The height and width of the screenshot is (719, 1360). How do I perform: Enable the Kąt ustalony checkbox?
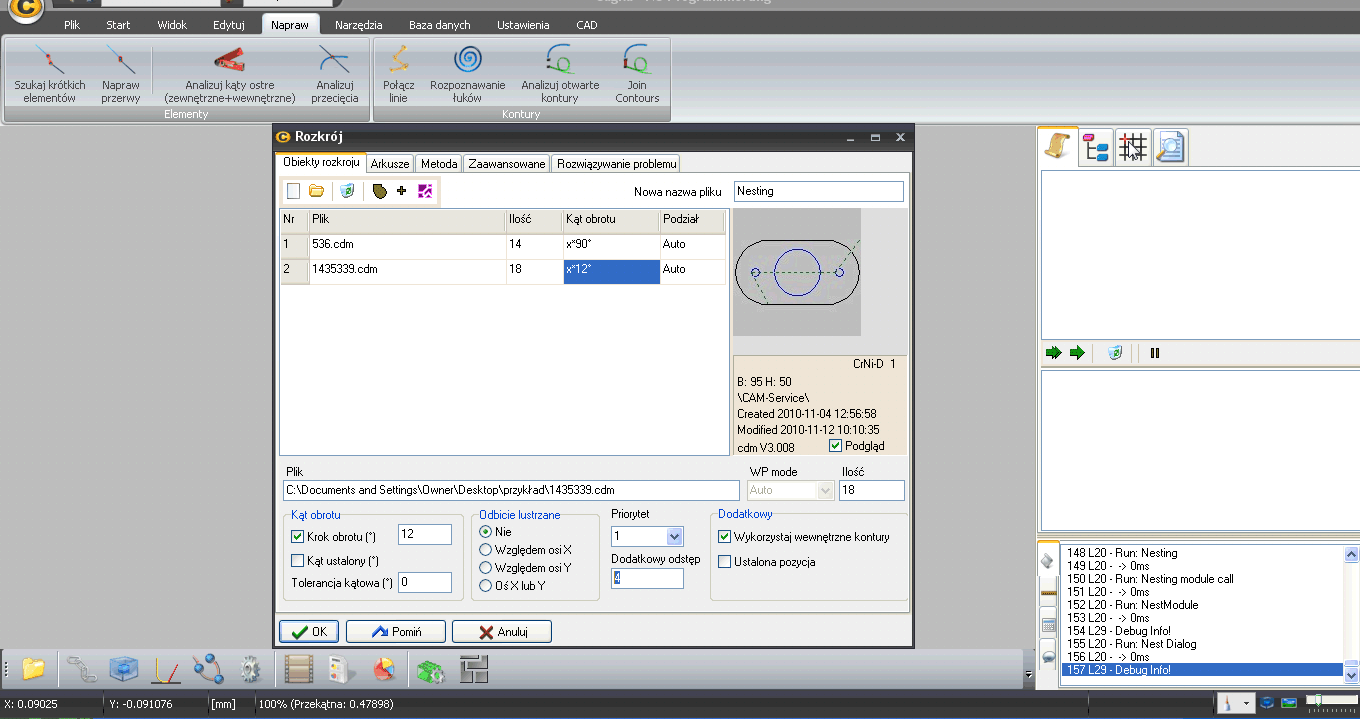(297, 561)
